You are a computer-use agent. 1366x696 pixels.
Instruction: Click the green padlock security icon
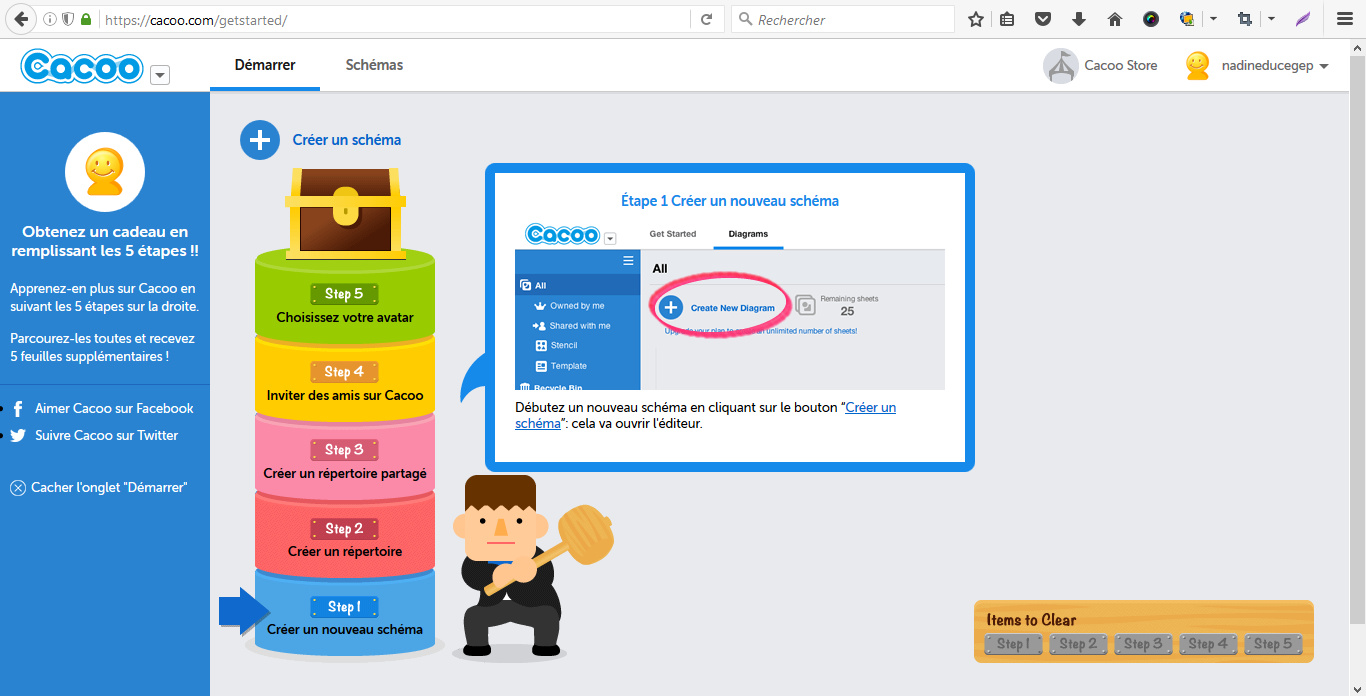coord(86,19)
